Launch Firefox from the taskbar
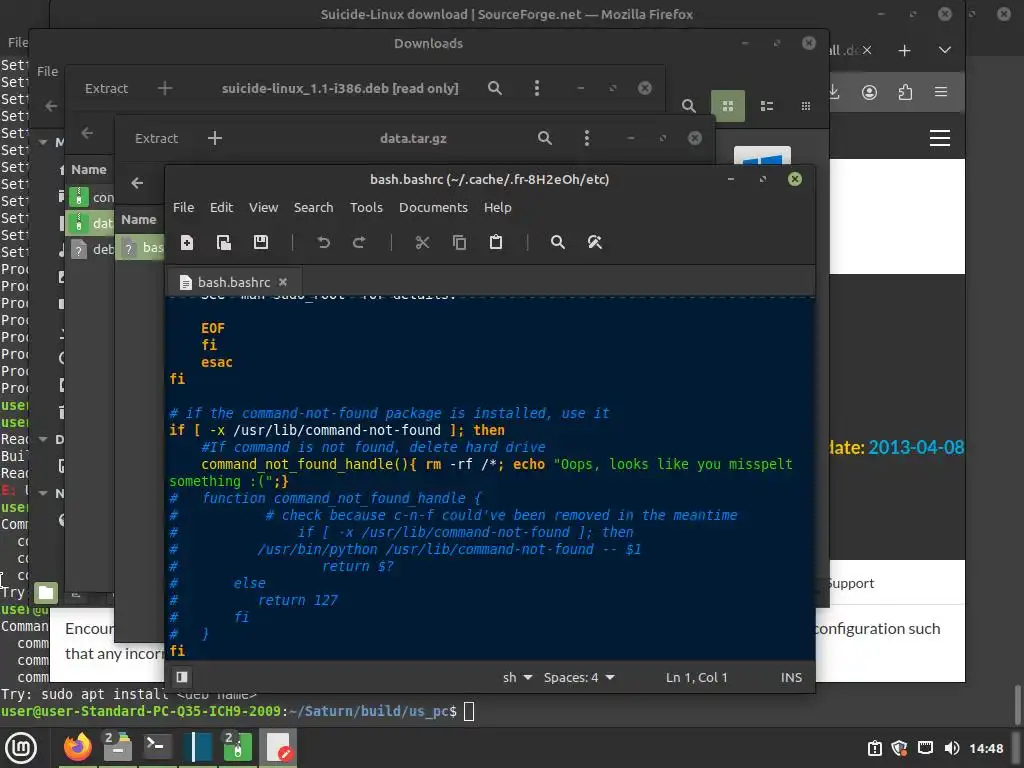 (x=78, y=747)
